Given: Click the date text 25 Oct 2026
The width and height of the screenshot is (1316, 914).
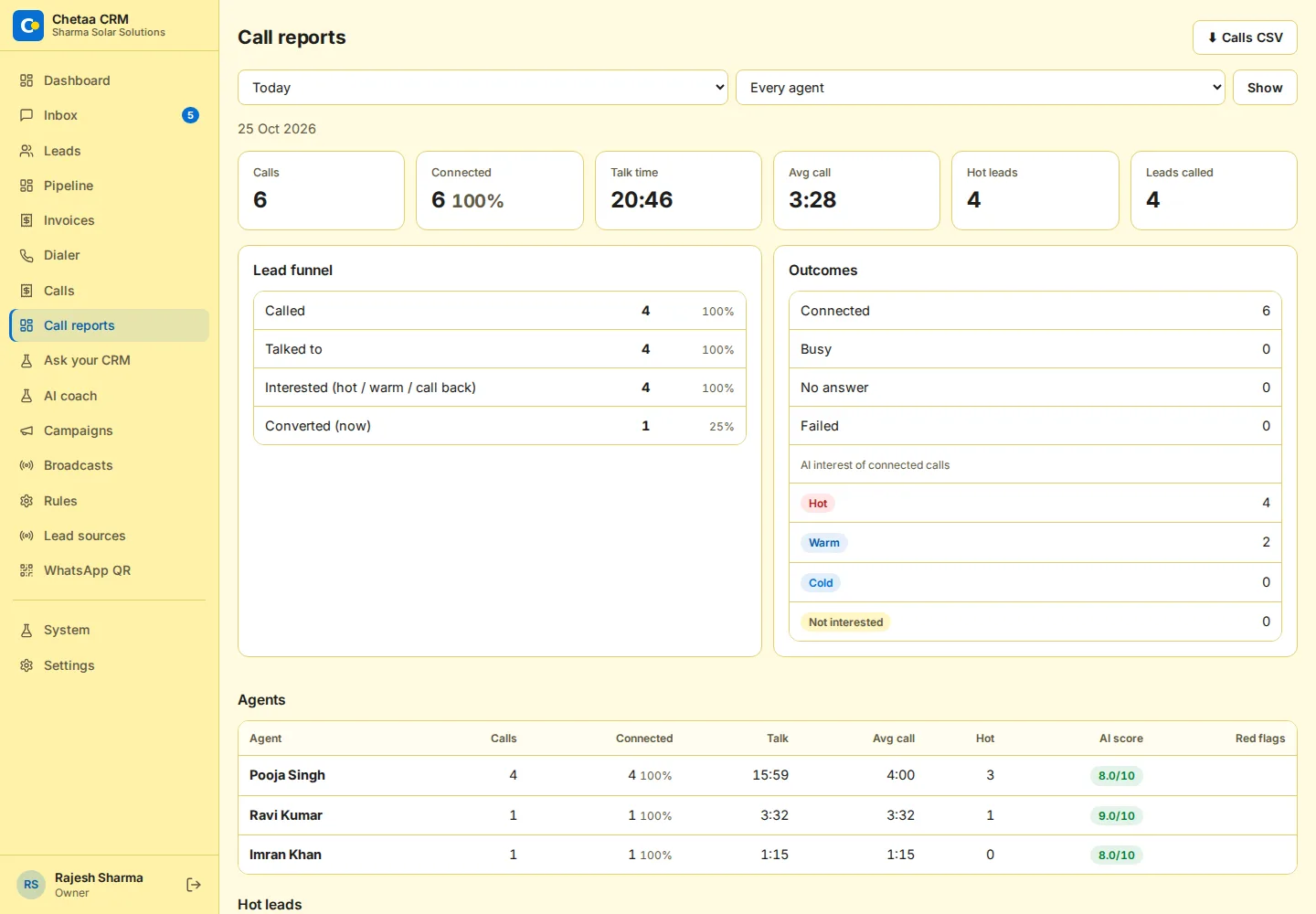Looking at the screenshot, I should coord(277,129).
